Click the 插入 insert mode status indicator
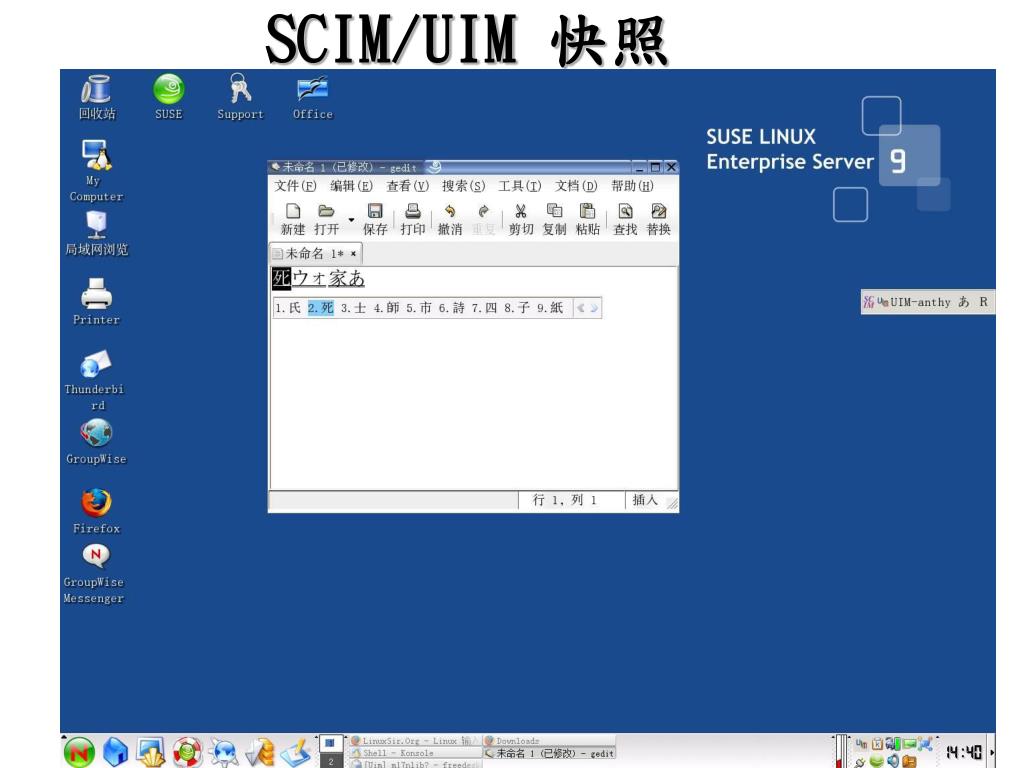 click(x=645, y=500)
